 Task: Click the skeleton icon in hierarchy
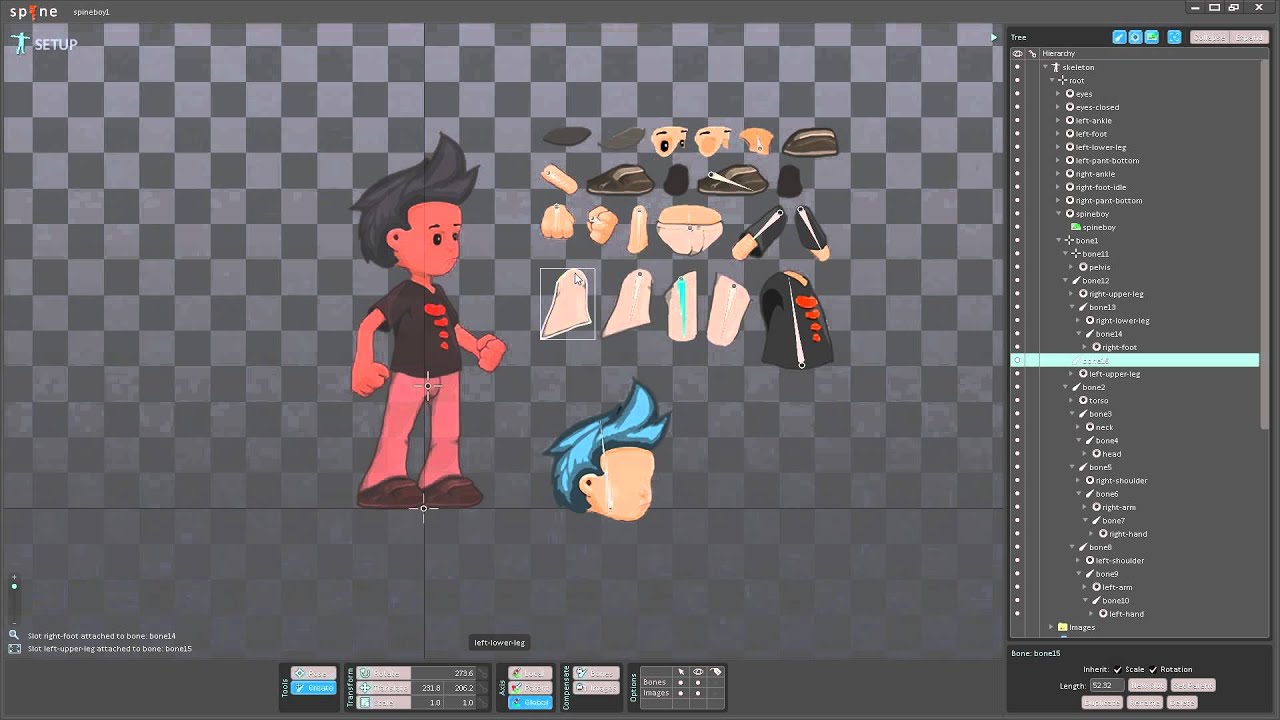[1055, 67]
